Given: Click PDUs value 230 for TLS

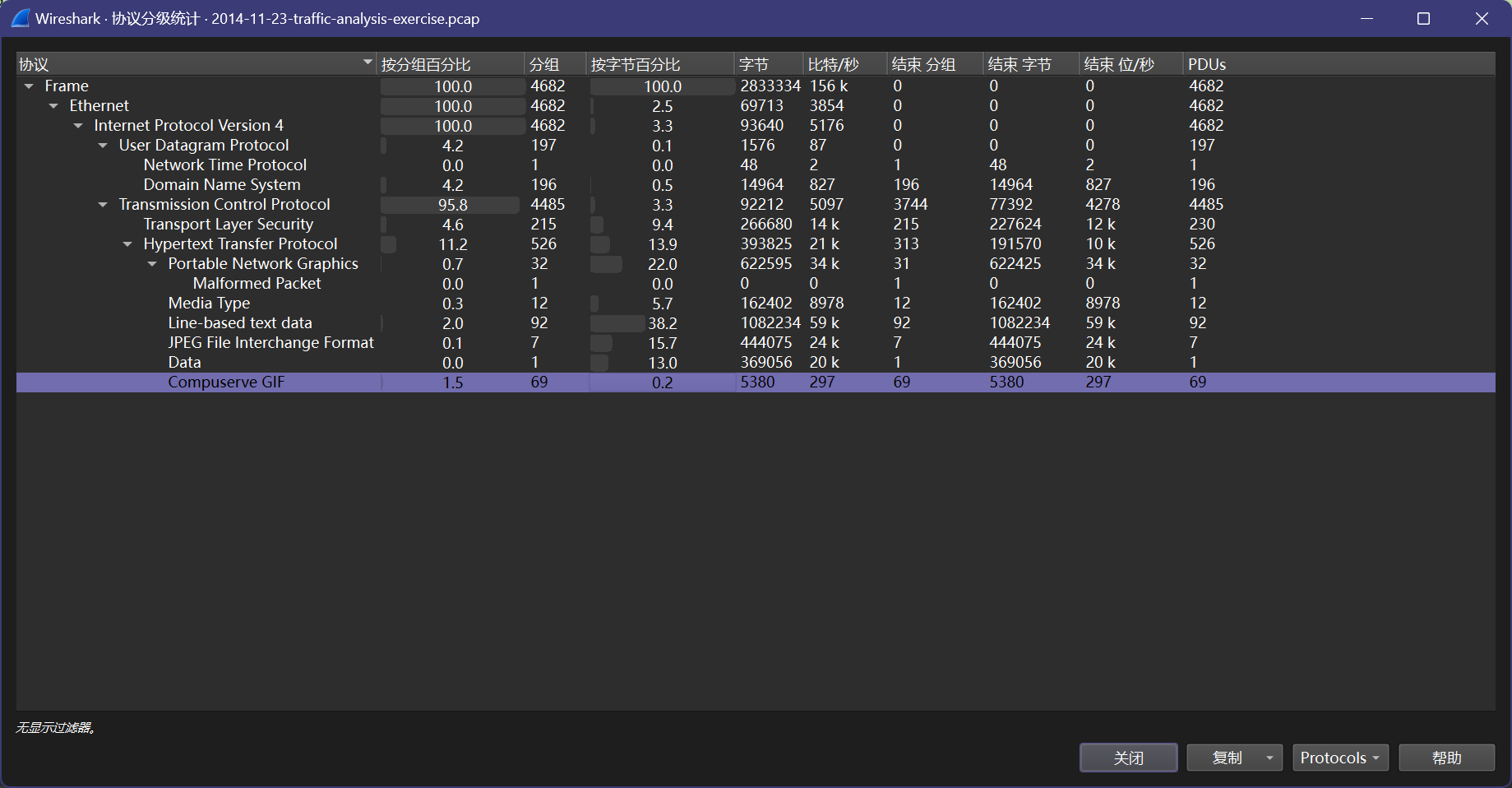Looking at the screenshot, I should point(1201,225).
